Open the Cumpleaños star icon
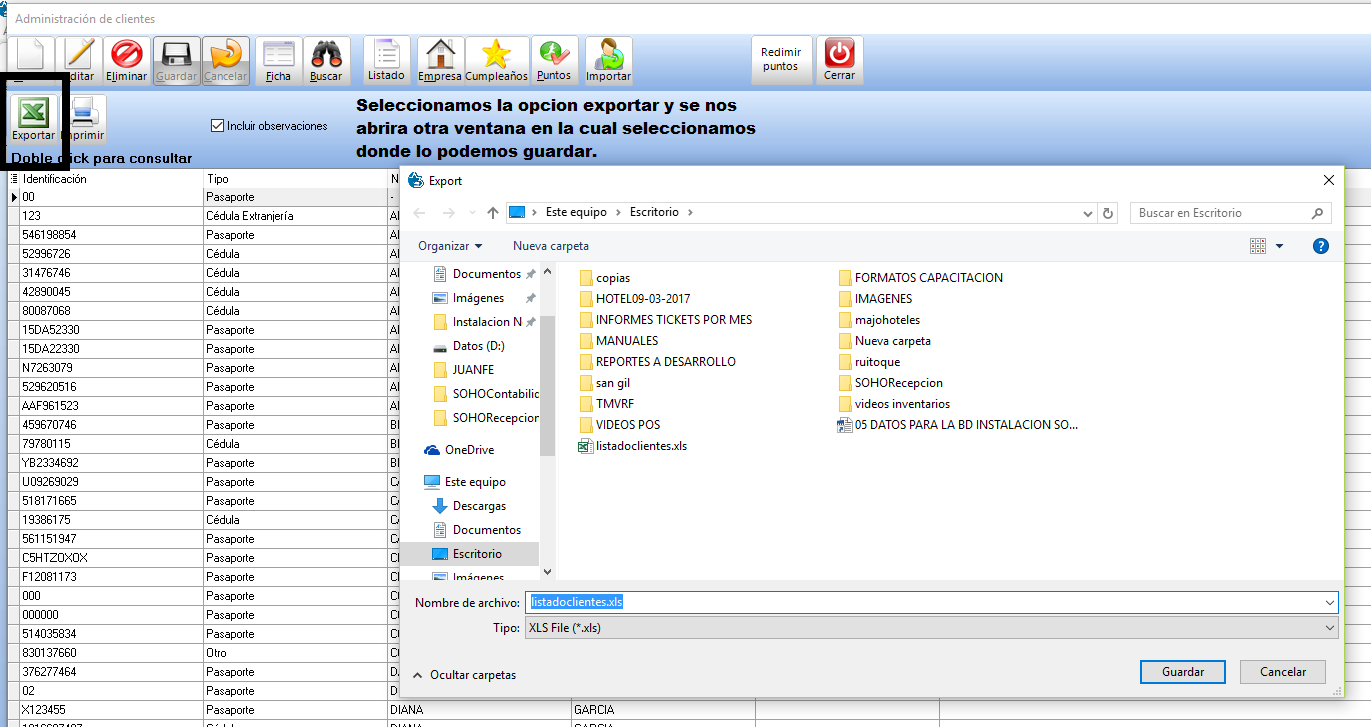This screenshot has width=1371, height=727. 496,60
